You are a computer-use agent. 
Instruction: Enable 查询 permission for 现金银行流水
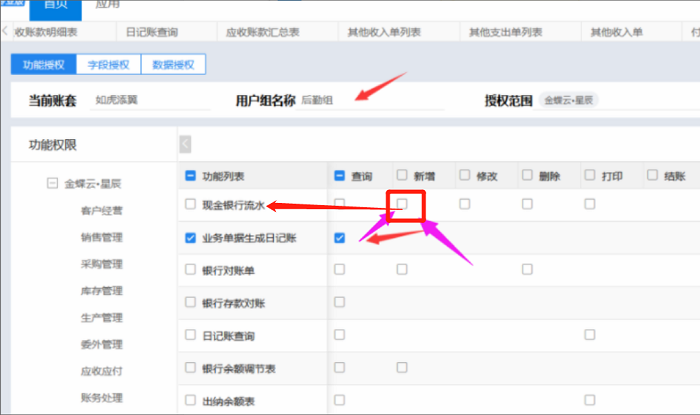point(340,204)
